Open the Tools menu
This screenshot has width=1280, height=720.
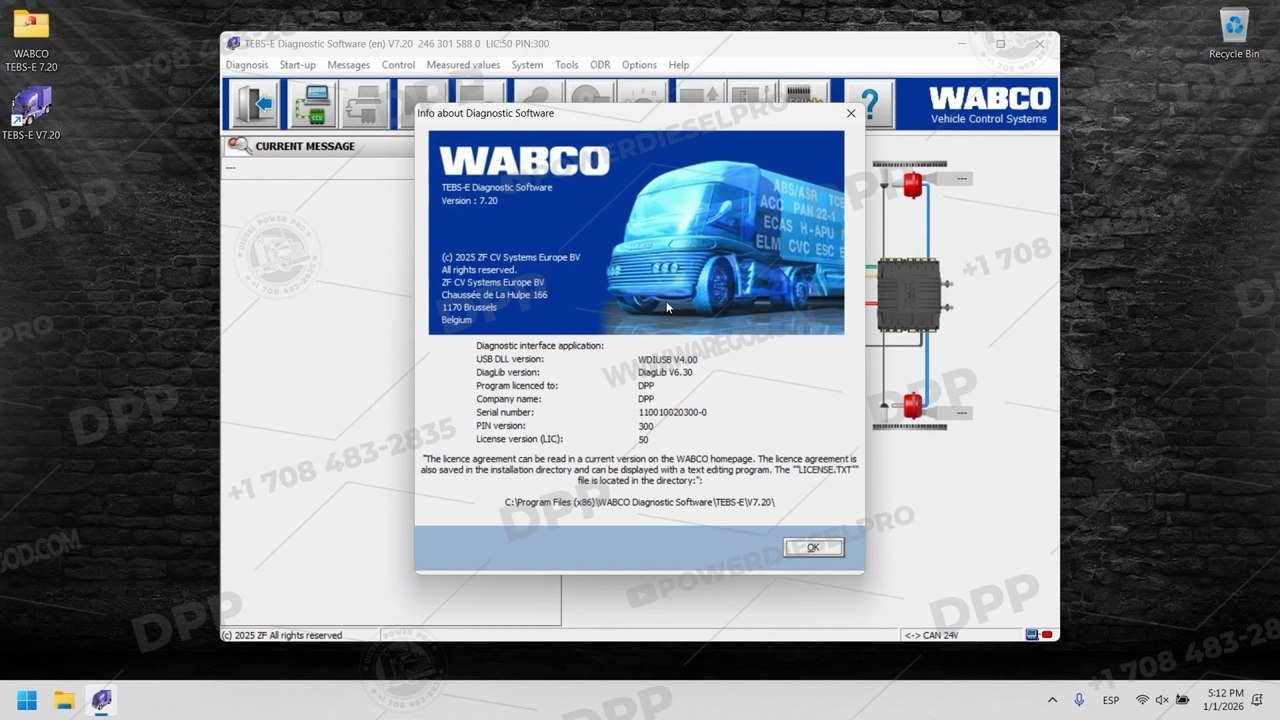[567, 65]
